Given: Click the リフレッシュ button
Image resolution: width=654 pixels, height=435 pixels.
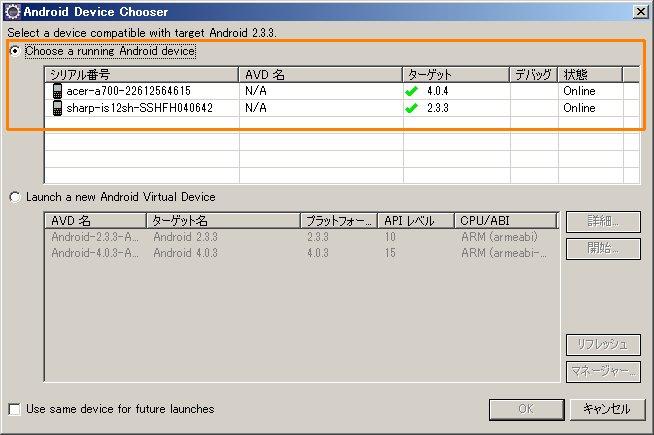Looking at the screenshot, I should 603,344.
